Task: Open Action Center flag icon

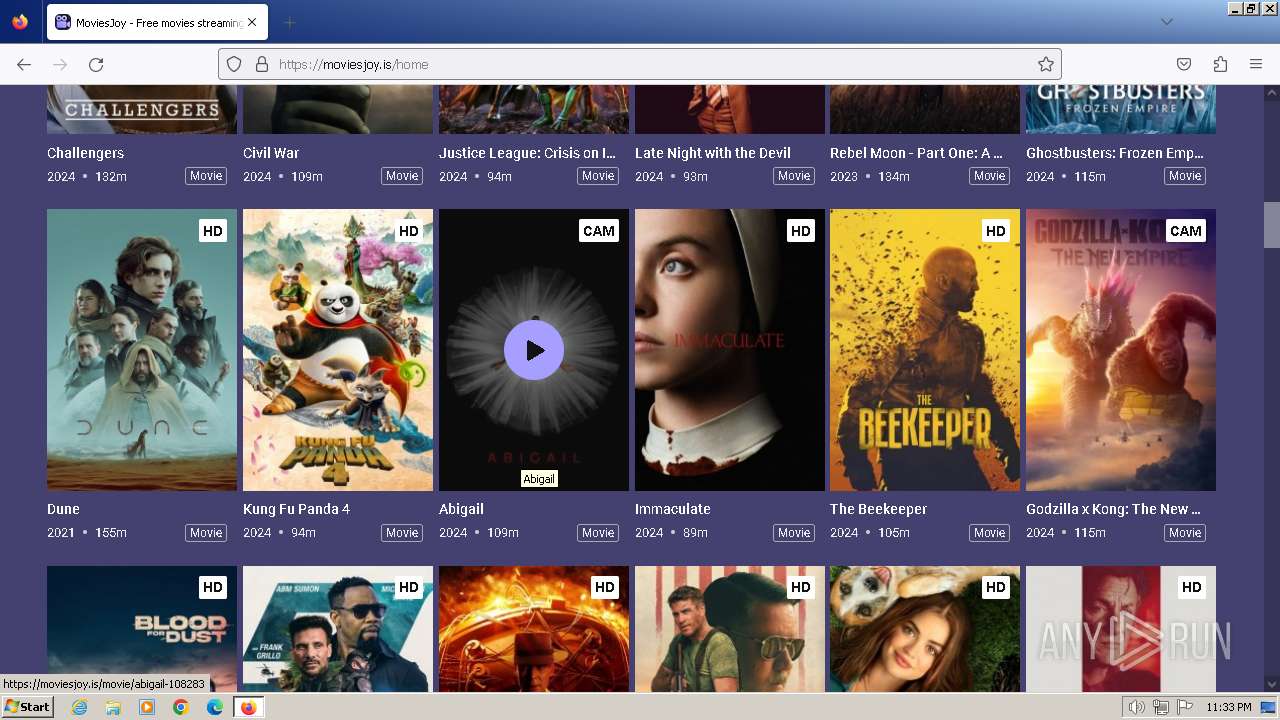Action: tap(1185, 707)
